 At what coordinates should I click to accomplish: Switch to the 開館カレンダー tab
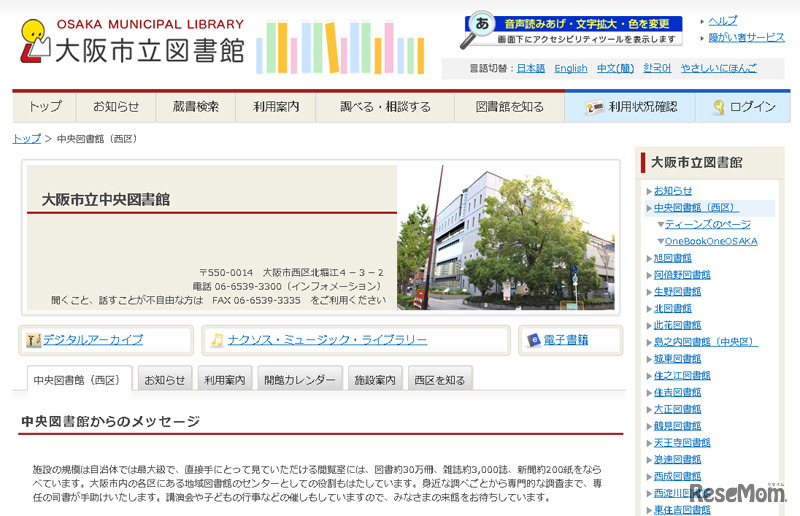pos(300,380)
